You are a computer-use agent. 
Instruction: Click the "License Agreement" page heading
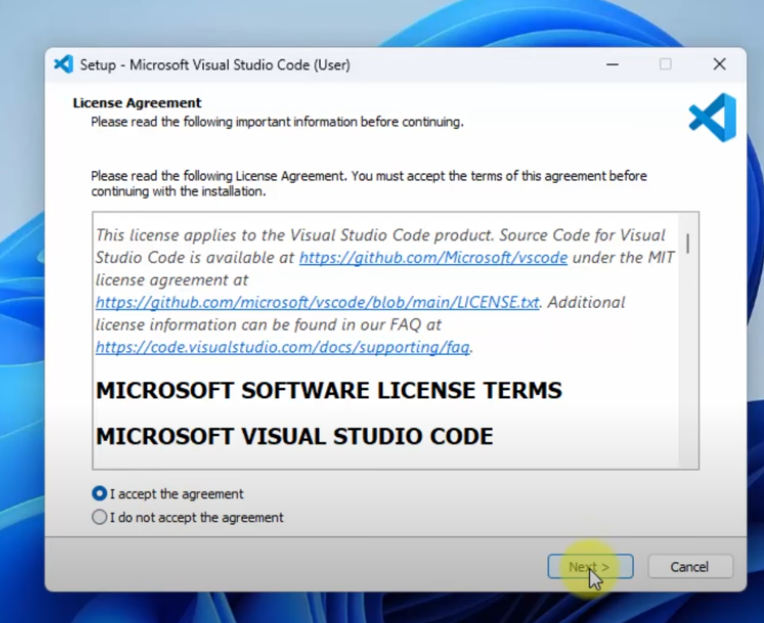pyautogui.click(x=137, y=103)
